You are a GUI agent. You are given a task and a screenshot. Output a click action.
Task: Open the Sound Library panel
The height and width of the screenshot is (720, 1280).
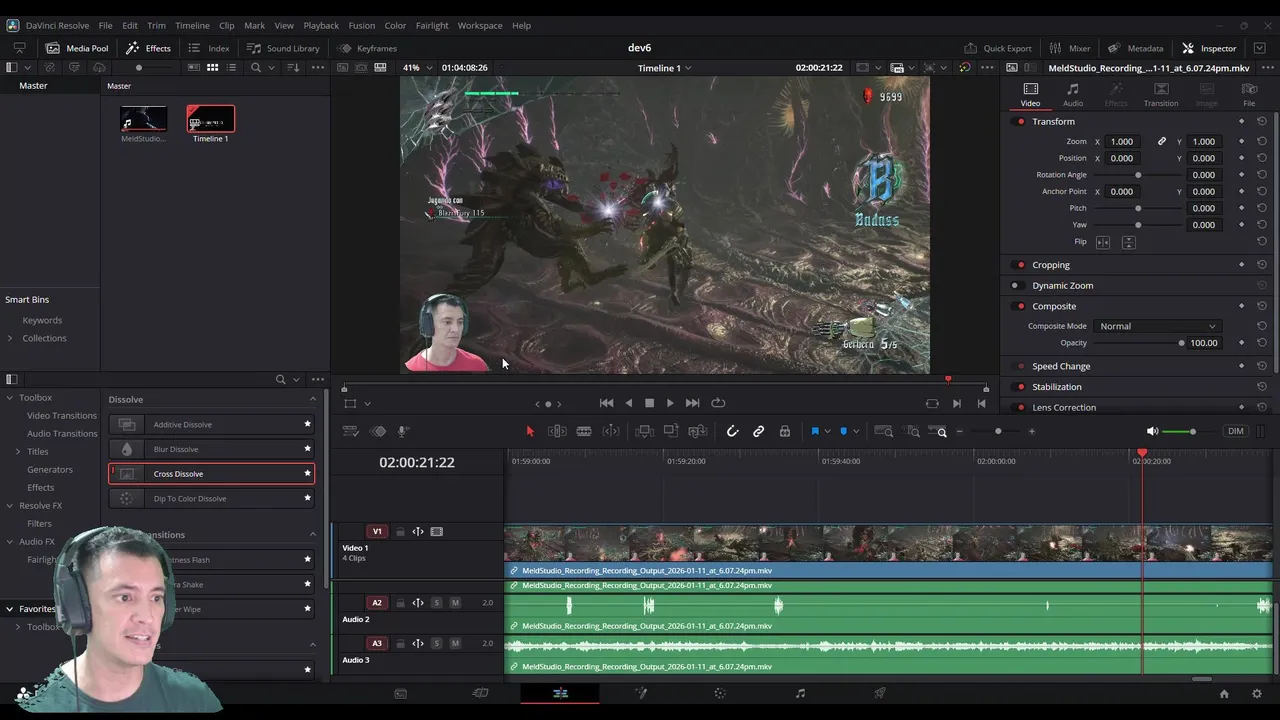click(x=283, y=48)
